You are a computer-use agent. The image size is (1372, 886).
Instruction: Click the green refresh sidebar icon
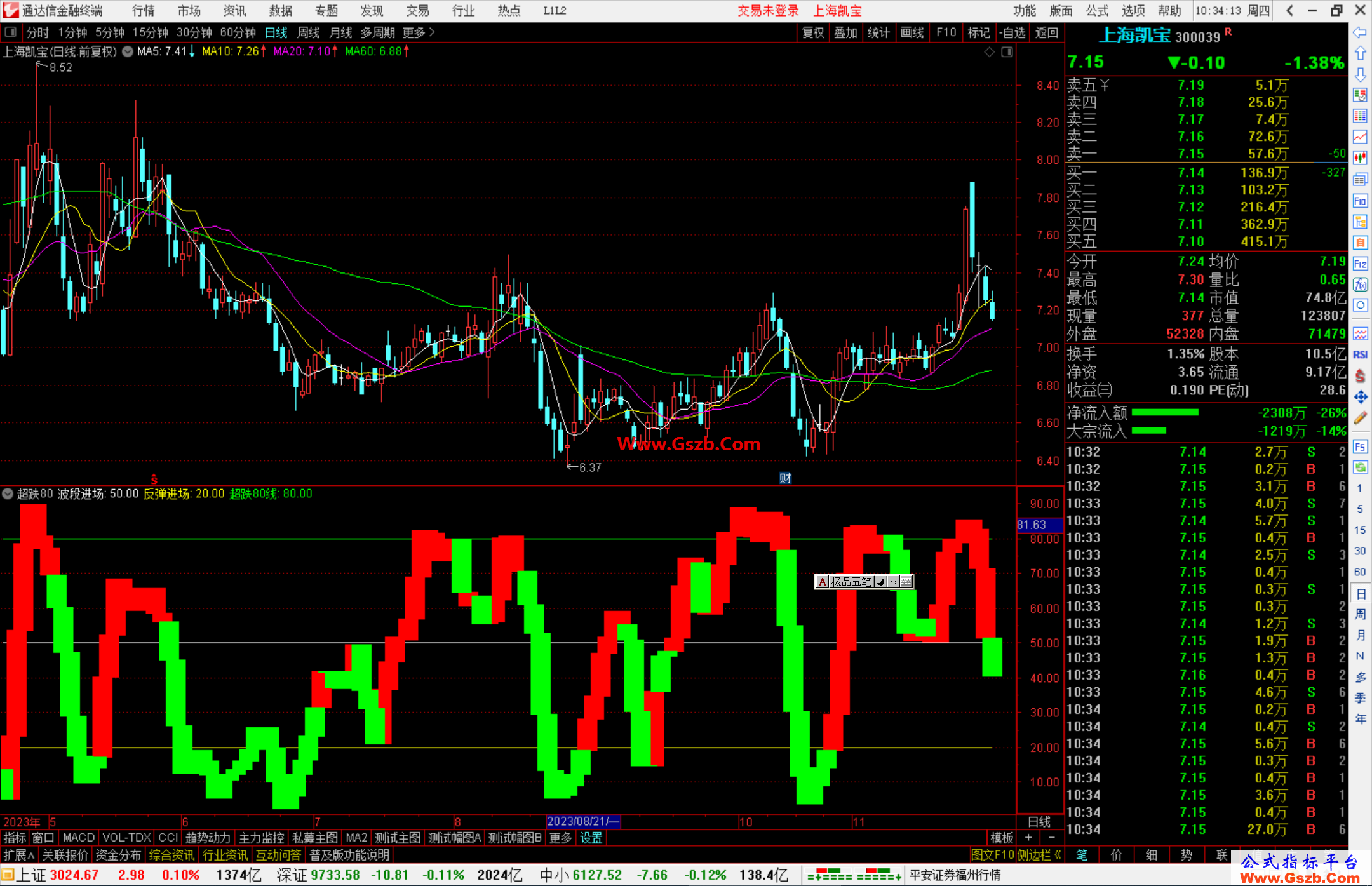(1360, 468)
